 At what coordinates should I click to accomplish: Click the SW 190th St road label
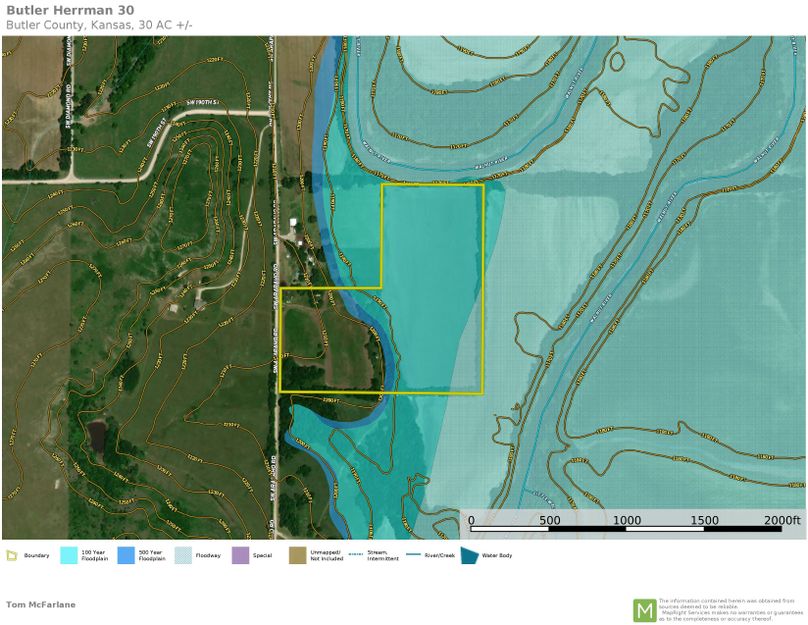[203, 101]
